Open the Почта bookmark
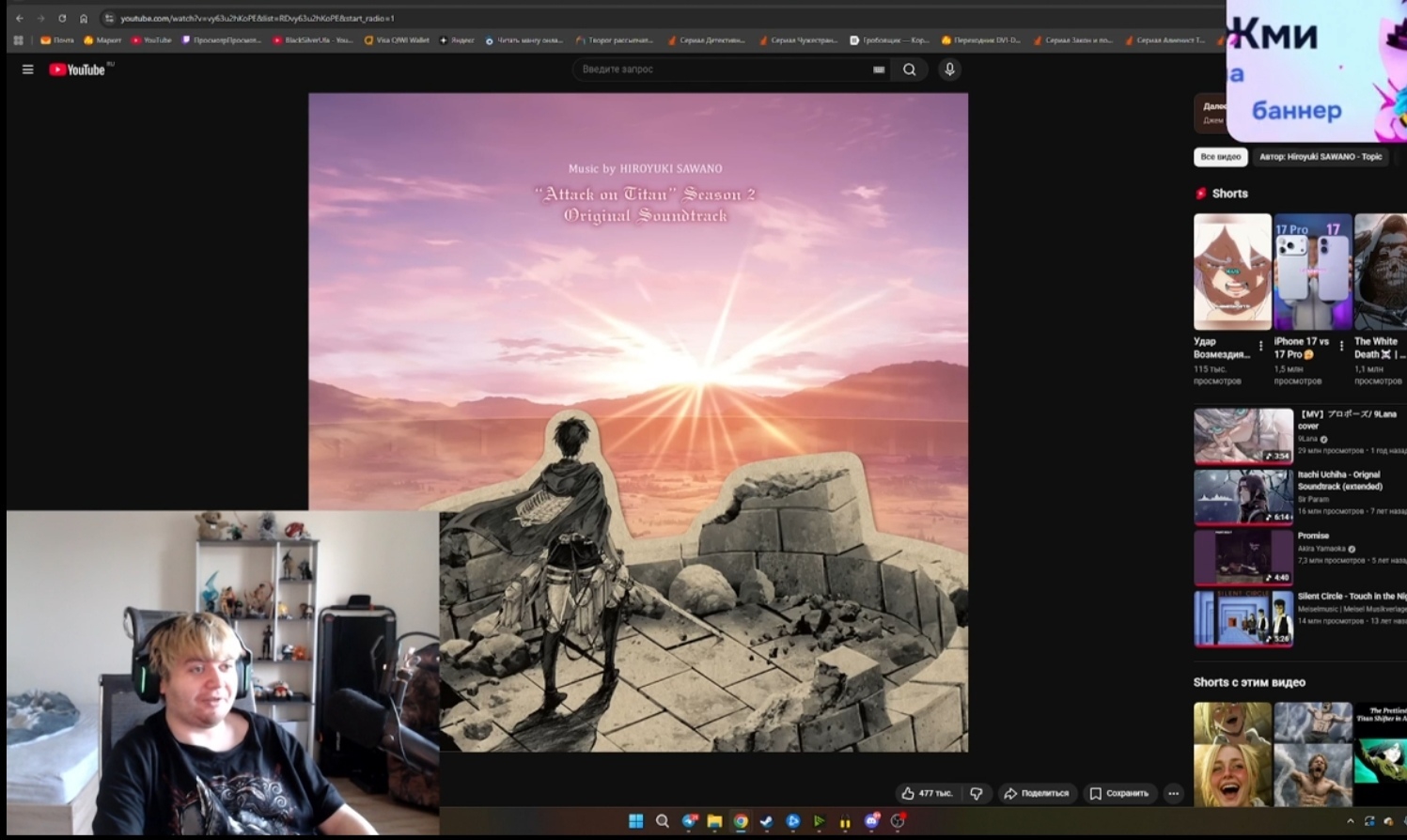 click(56, 40)
